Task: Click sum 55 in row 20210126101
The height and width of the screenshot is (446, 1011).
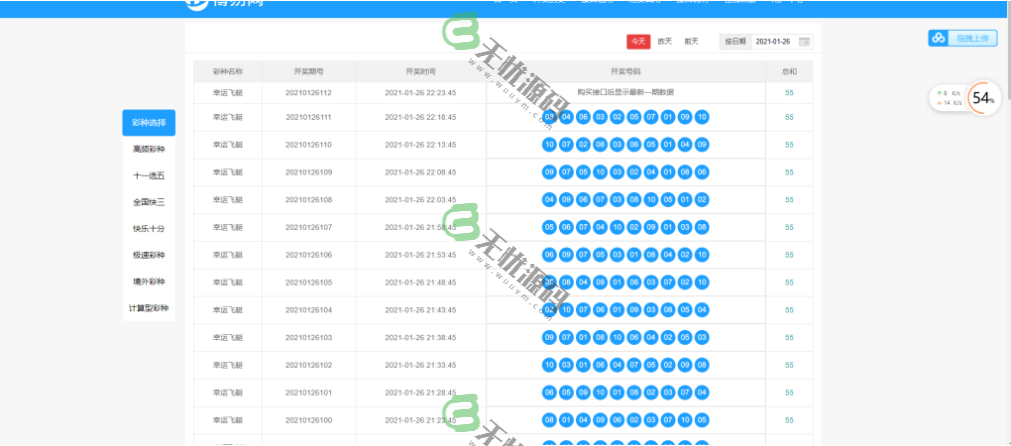Action: 789,393
